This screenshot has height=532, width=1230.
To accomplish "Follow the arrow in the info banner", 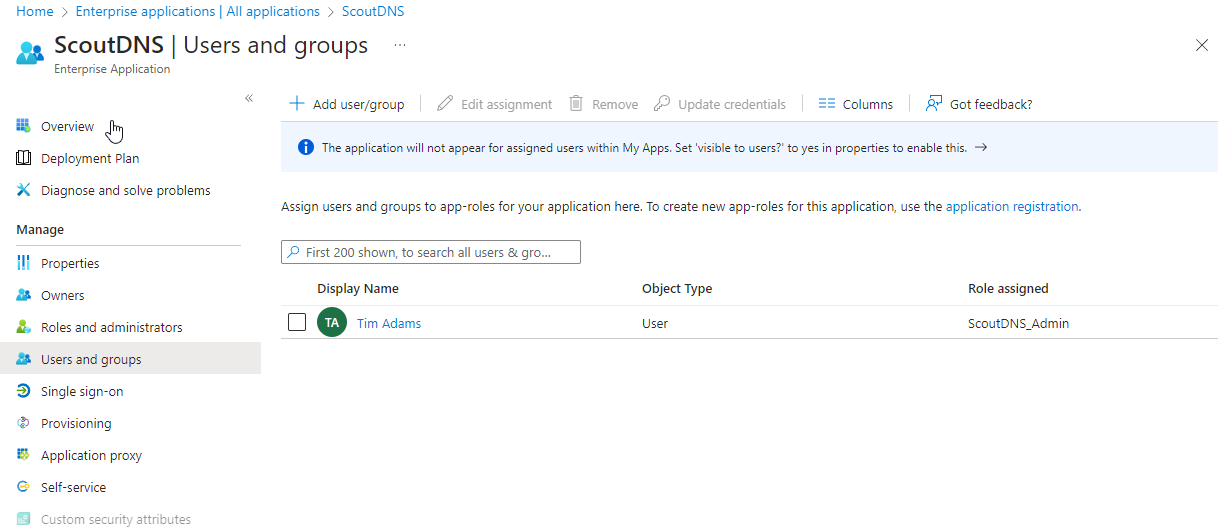I will pos(981,147).
